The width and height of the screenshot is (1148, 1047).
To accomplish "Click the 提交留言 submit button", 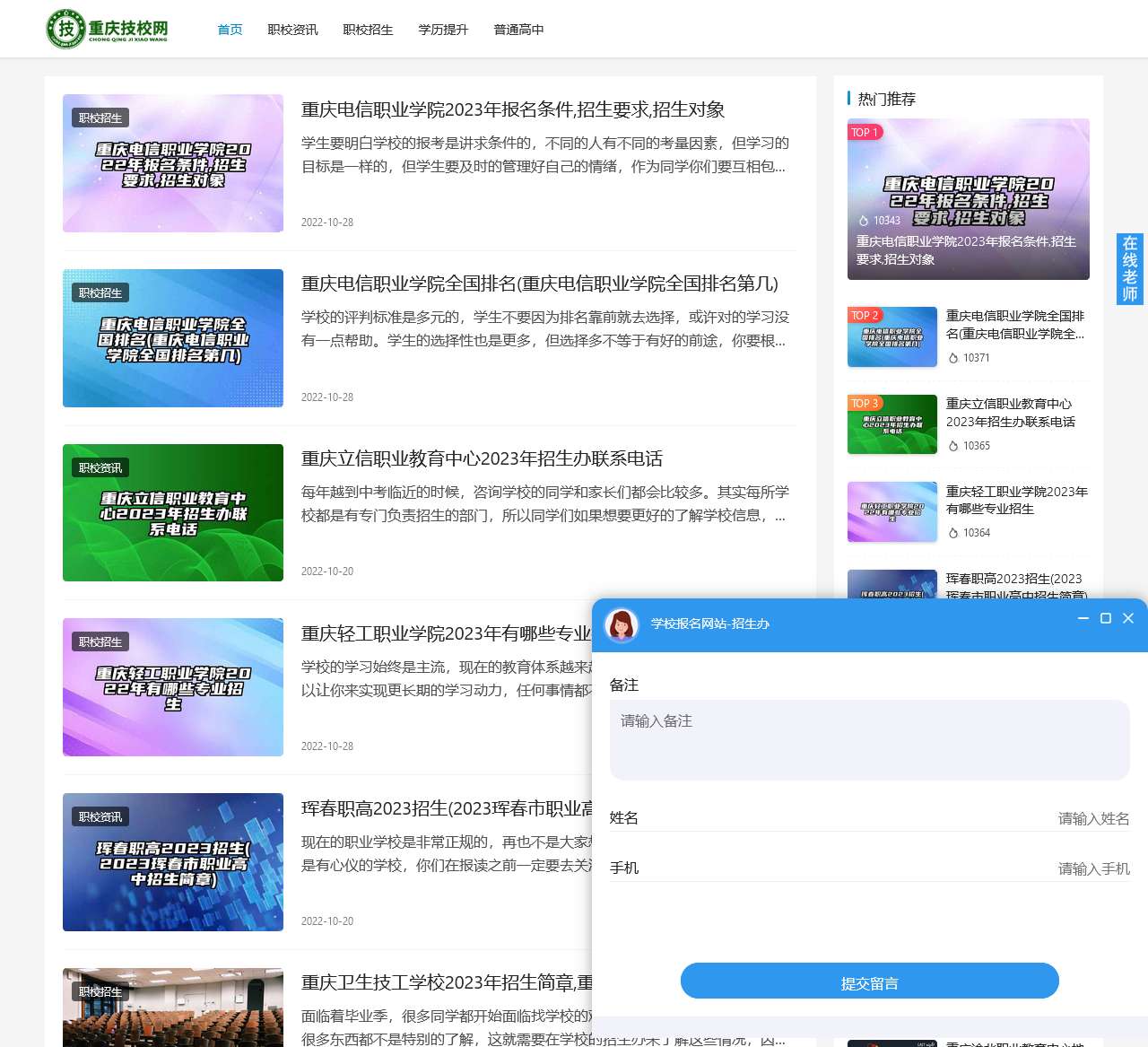I will [869, 981].
